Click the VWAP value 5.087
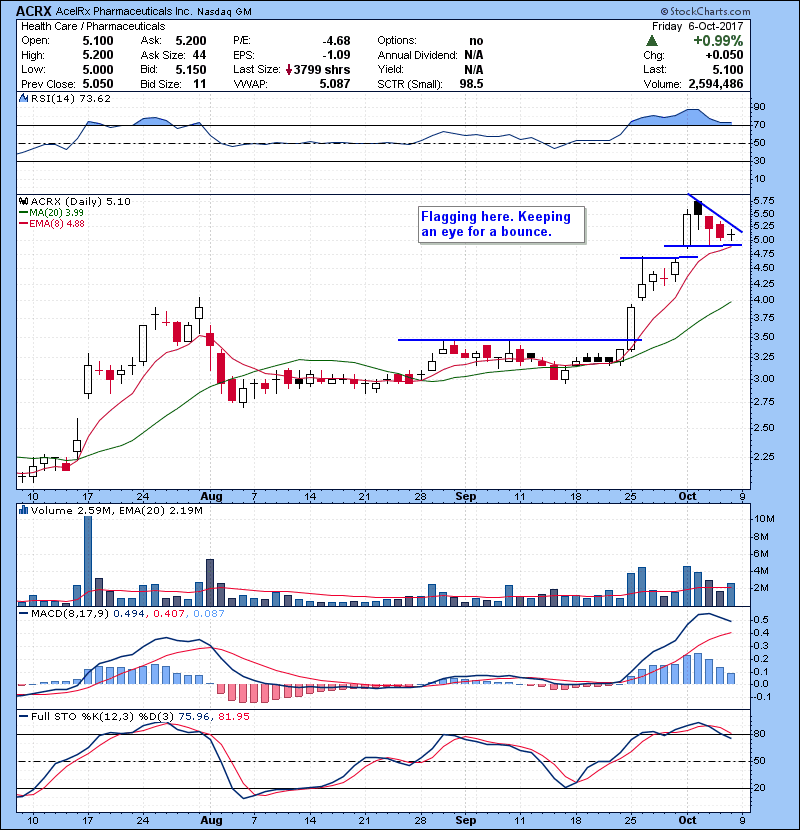Screen dimensions: 800x830 pos(335,84)
